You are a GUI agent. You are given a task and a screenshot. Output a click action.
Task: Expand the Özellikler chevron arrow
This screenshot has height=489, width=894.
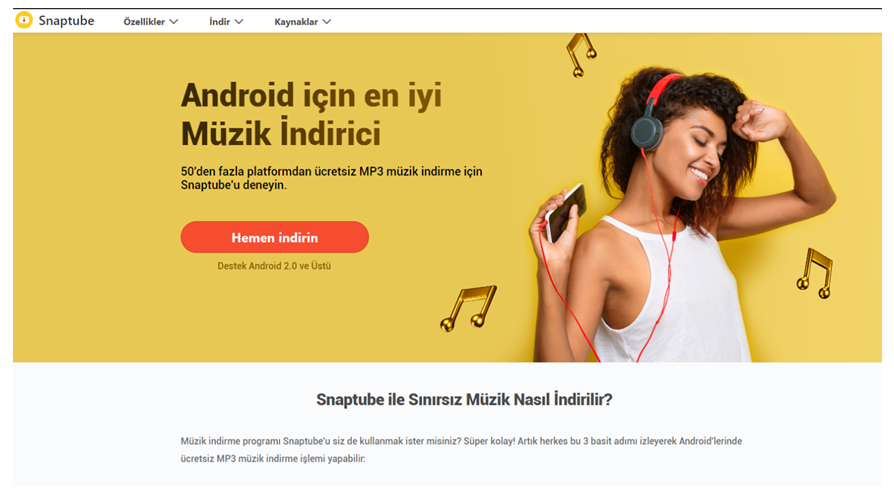[x=174, y=22]
